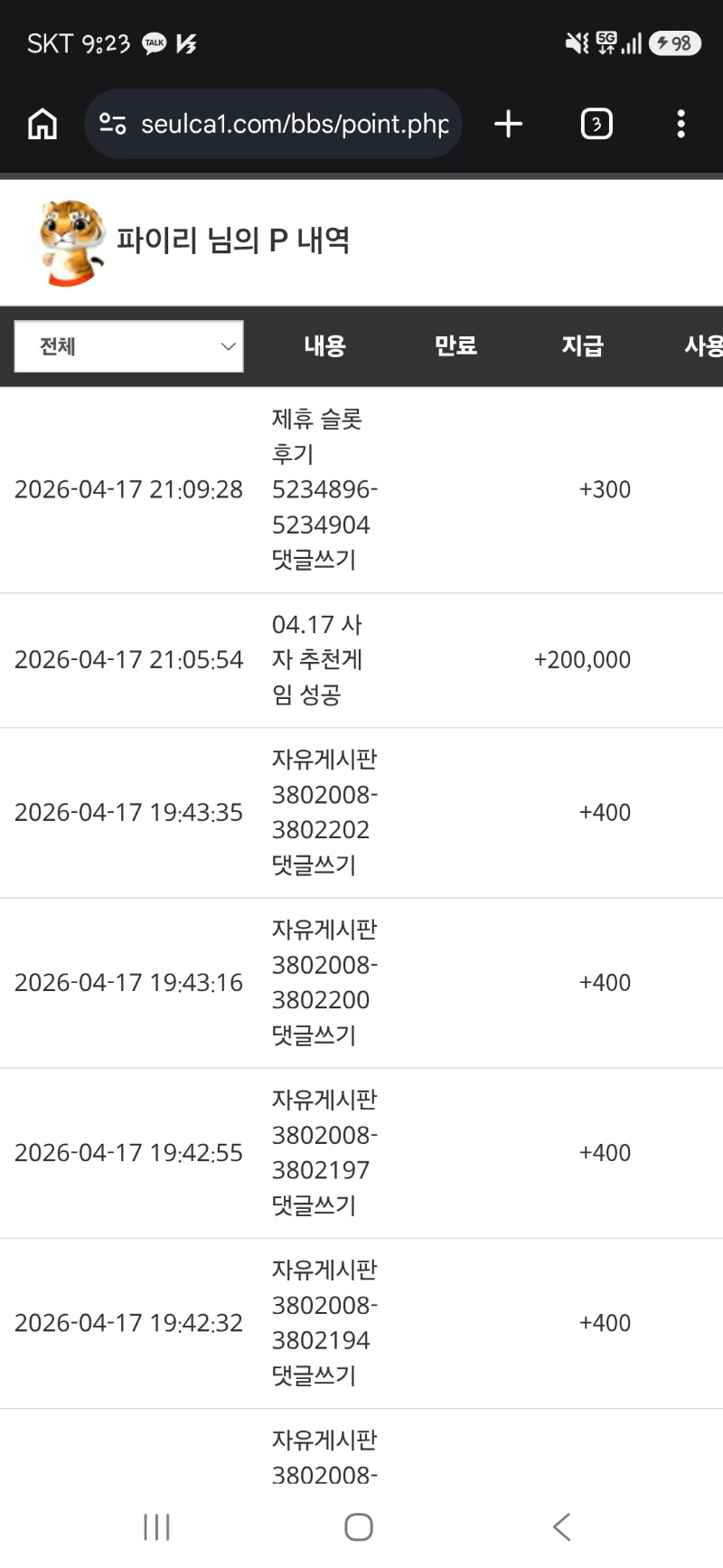Viewport: 723px width, 1568px height.
Task: Open site info icon in address bar
Action: (x=112, y=124)
